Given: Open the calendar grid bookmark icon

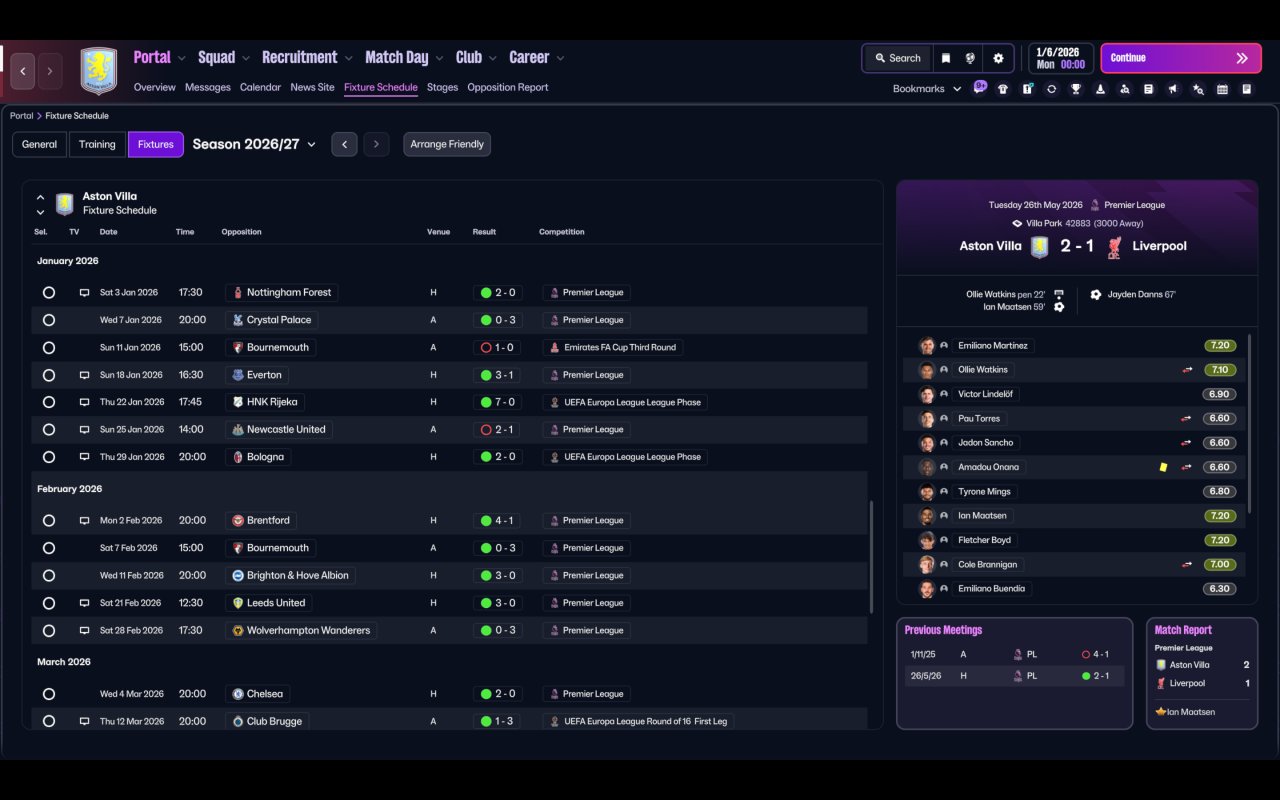Looking at the screenshot, I should [x=1222, y=89].
